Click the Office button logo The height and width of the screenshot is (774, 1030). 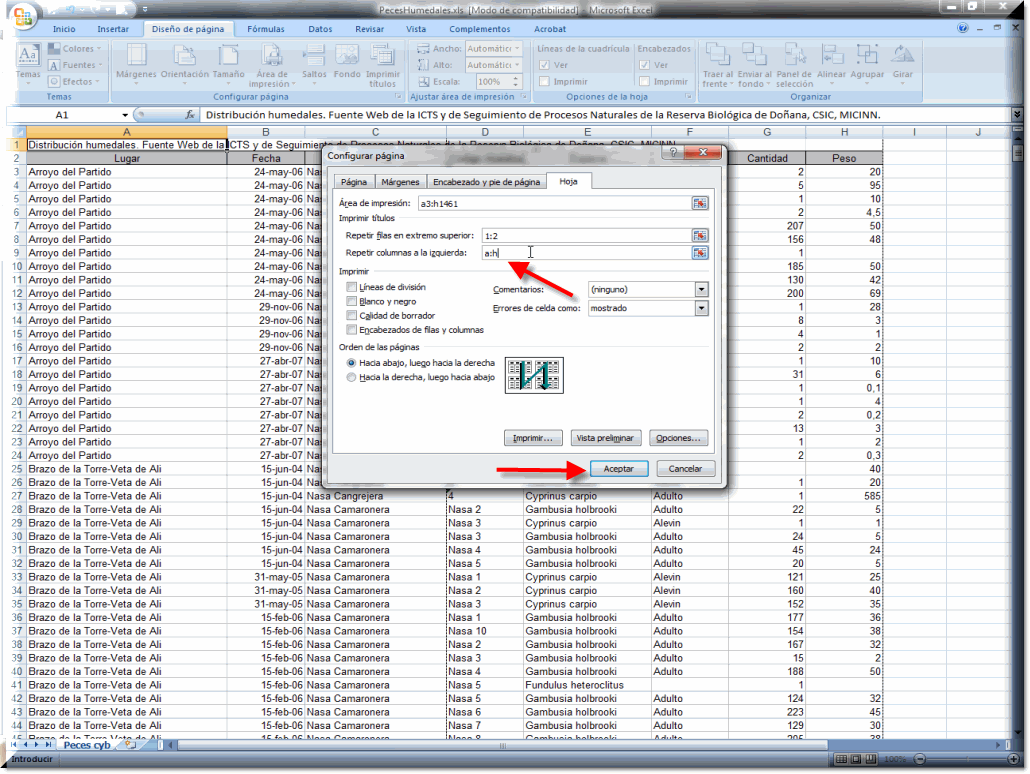[x=24, y=16]
